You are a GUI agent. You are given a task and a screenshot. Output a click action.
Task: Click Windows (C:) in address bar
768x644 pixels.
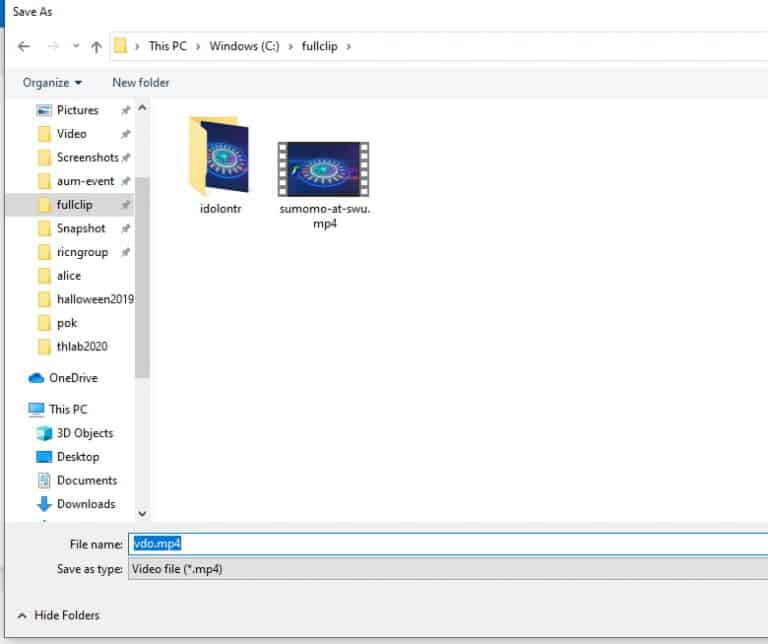coord(244,46)
